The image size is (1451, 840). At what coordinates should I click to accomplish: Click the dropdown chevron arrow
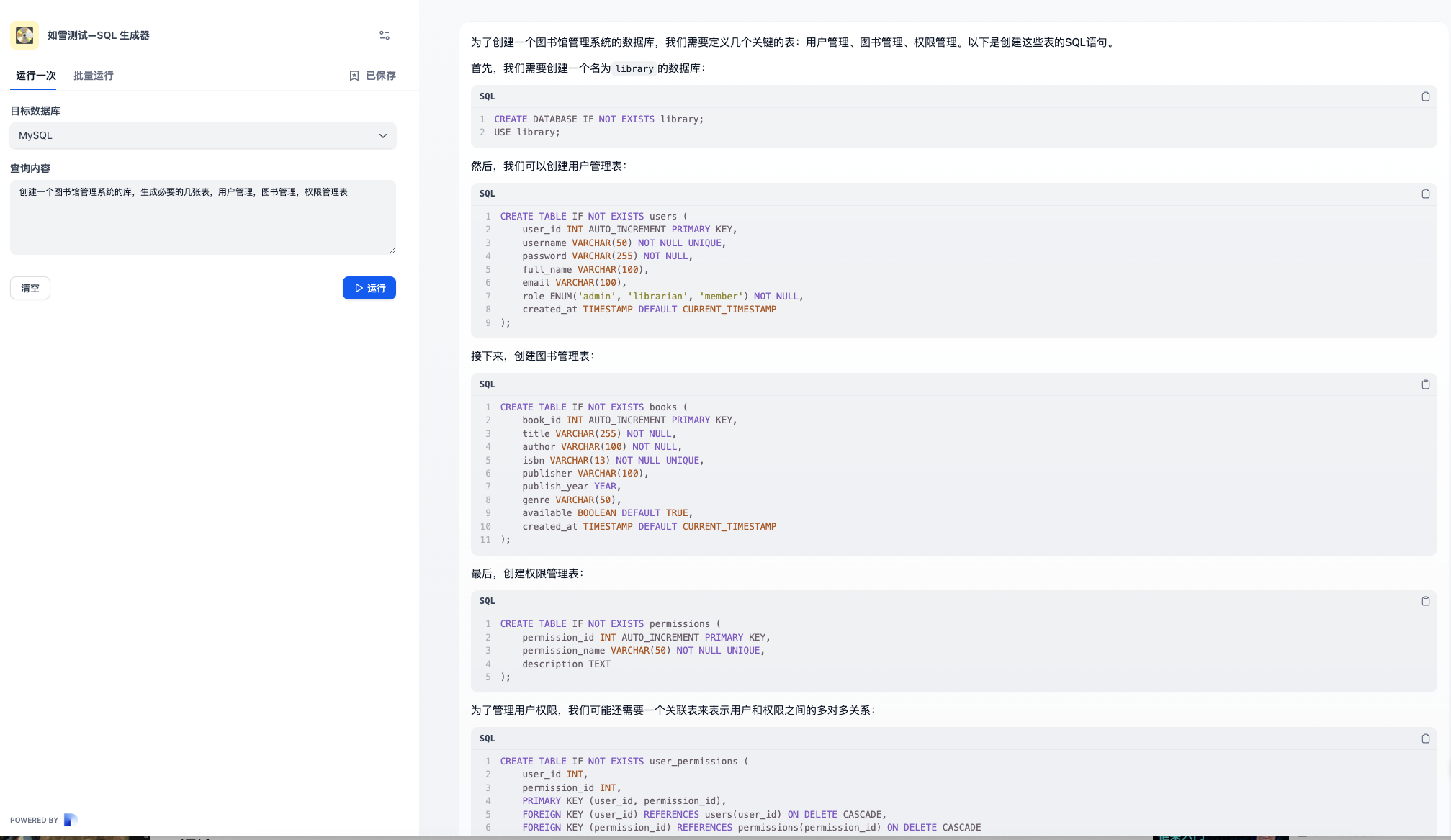tap(383, 135)
